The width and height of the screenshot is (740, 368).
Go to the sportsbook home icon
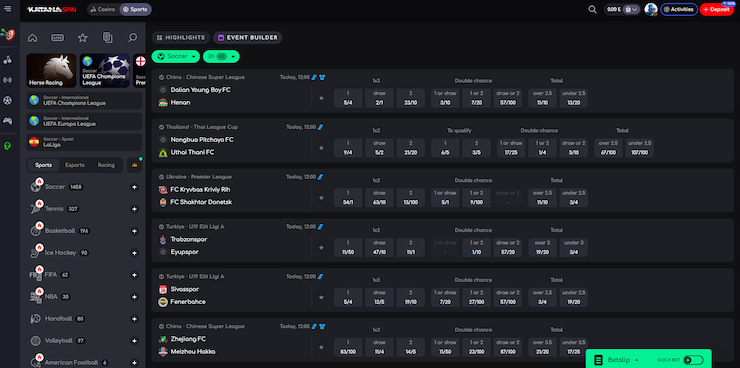[33, 38]
